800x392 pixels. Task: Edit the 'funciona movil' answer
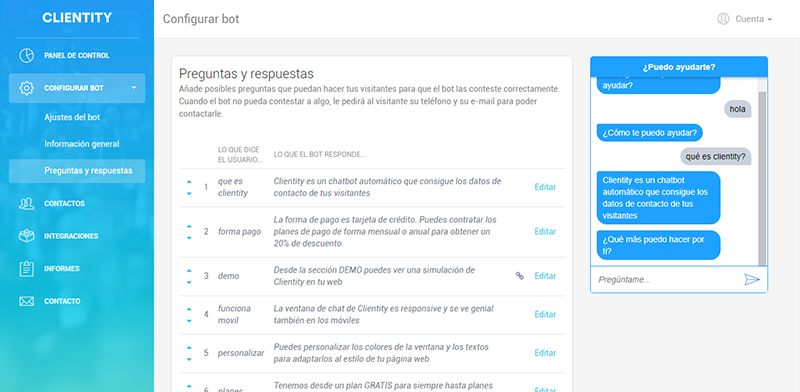tap(545, 314)
